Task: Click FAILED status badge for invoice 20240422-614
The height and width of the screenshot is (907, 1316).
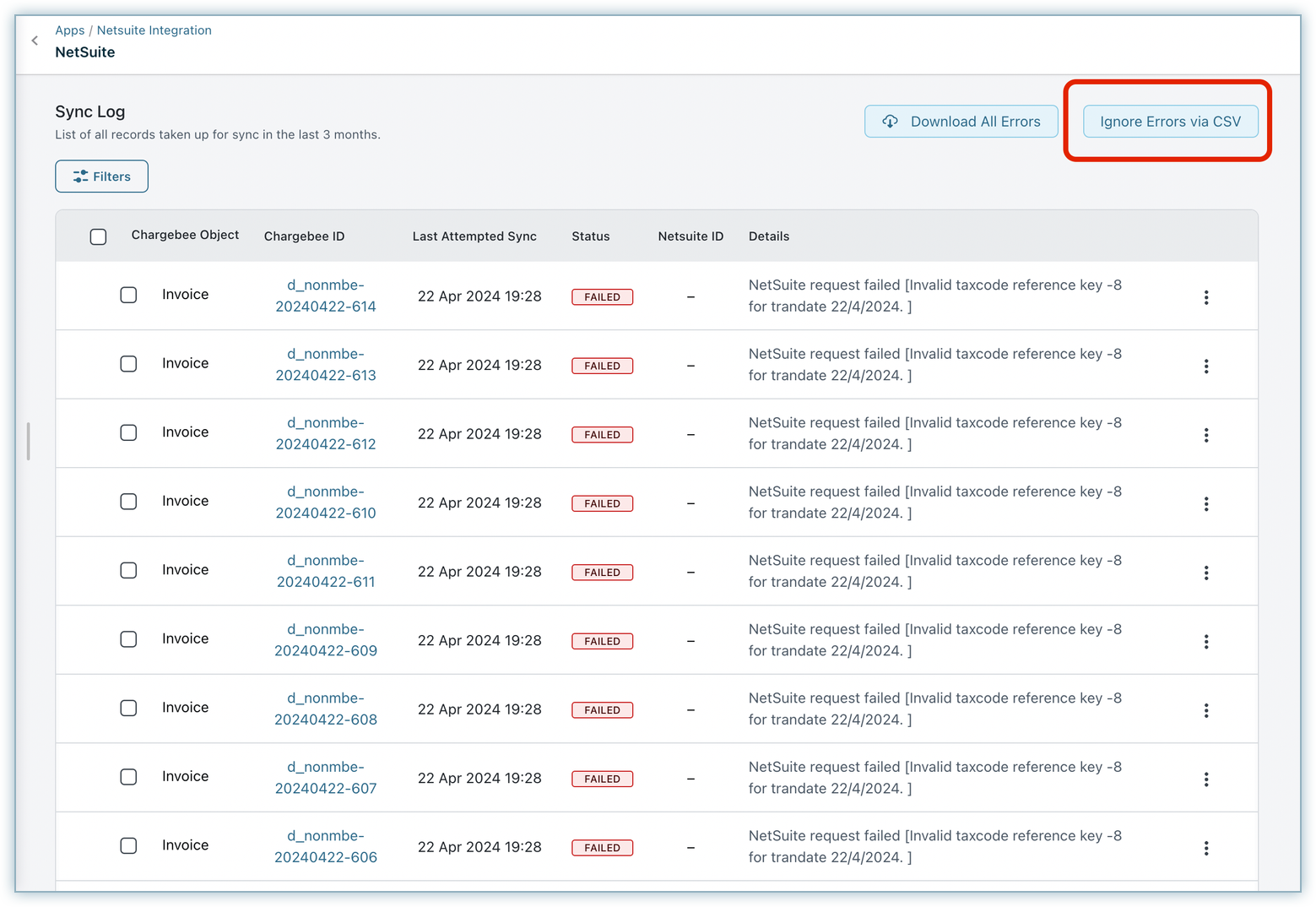Action: [x=603, y=297]
